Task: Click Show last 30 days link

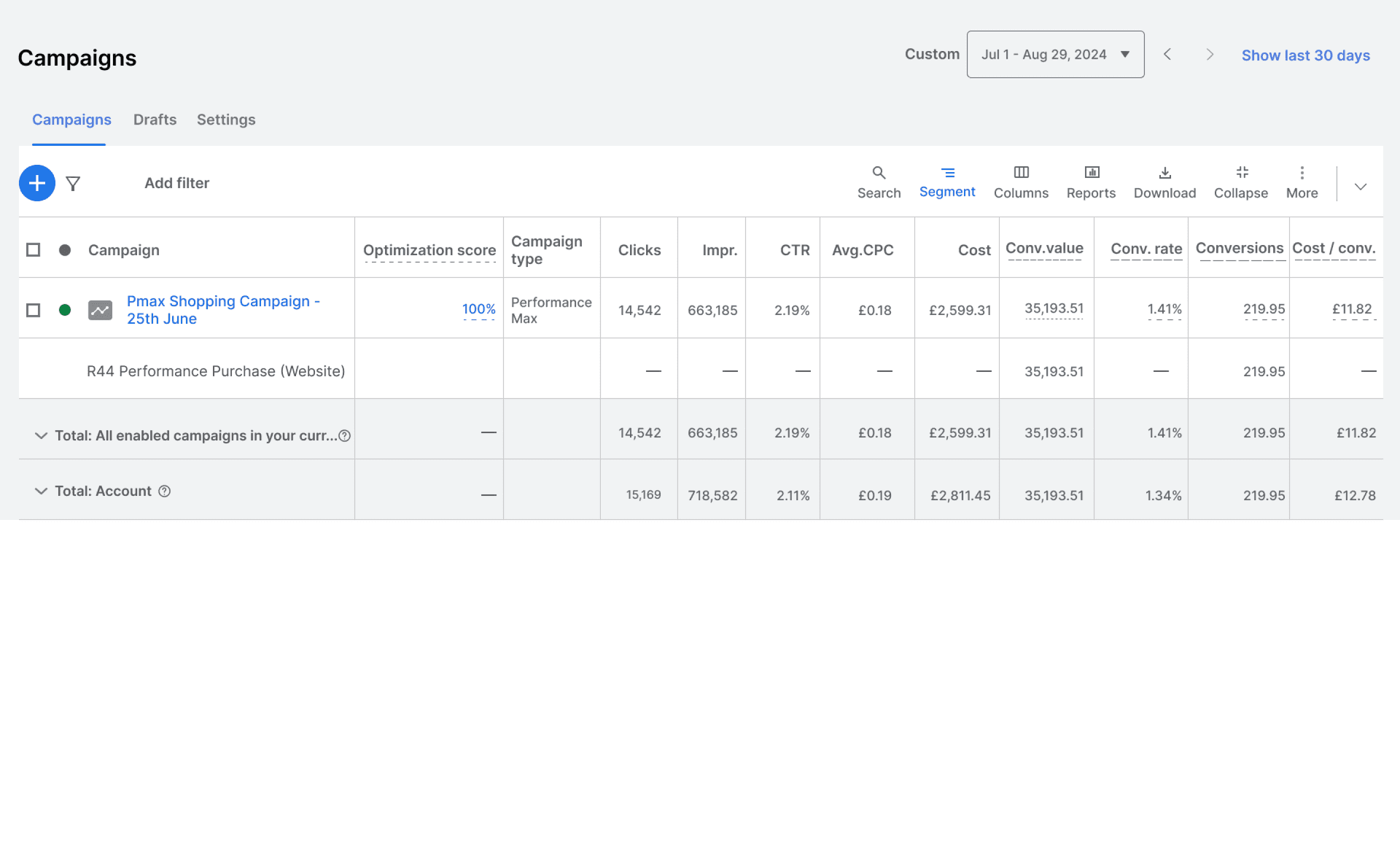Action: (x=1305, y=55)
